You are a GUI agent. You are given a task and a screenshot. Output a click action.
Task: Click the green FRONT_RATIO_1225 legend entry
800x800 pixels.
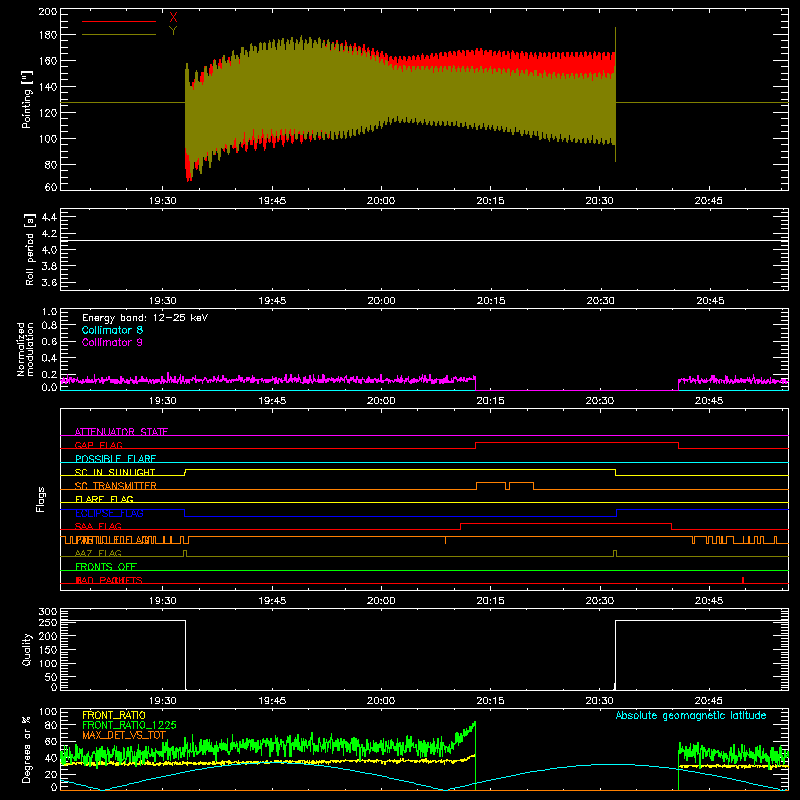click(129, 725)
